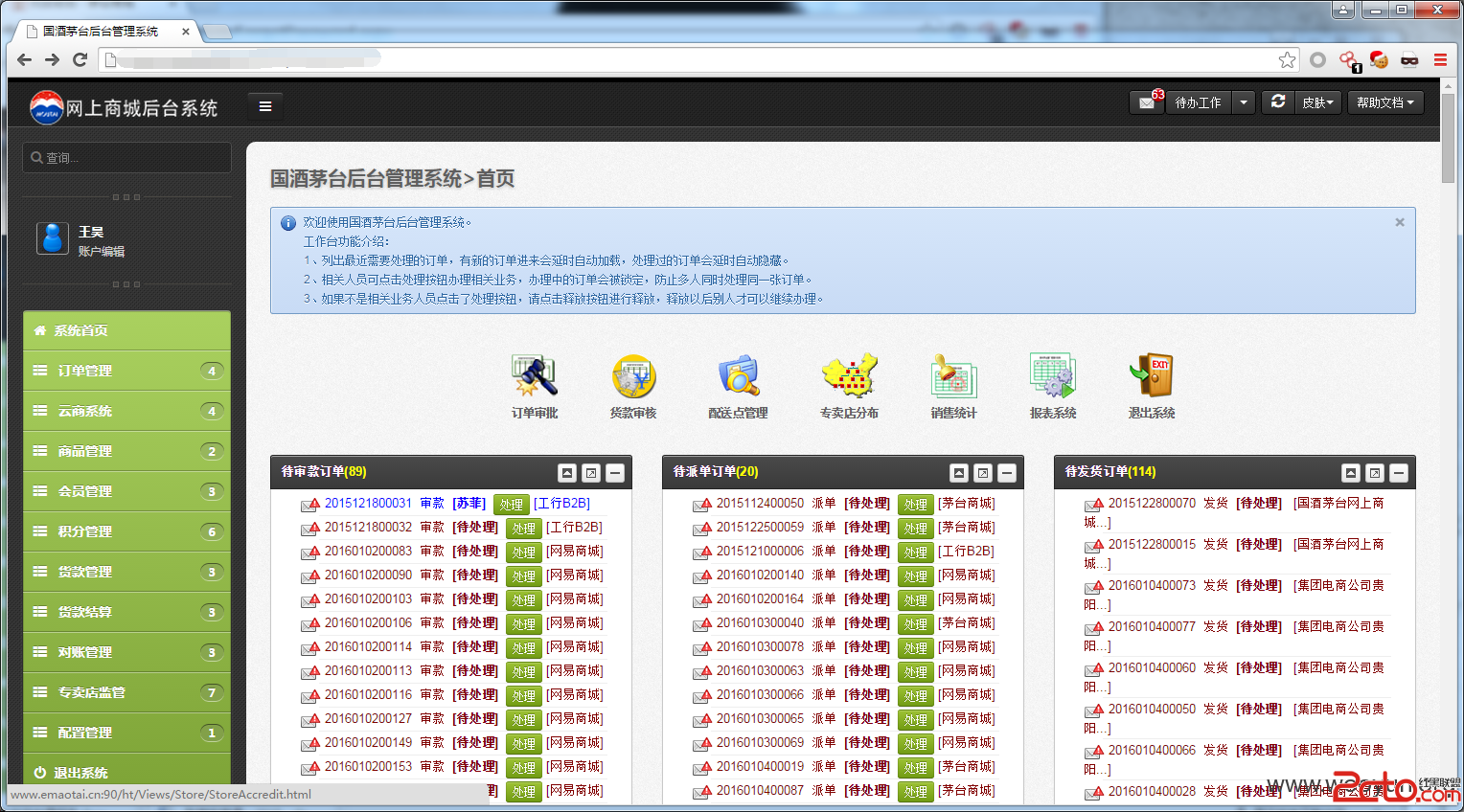
Task: Click the Moutai logo in header
Action: pyautogui.click(x=46, y=107)
